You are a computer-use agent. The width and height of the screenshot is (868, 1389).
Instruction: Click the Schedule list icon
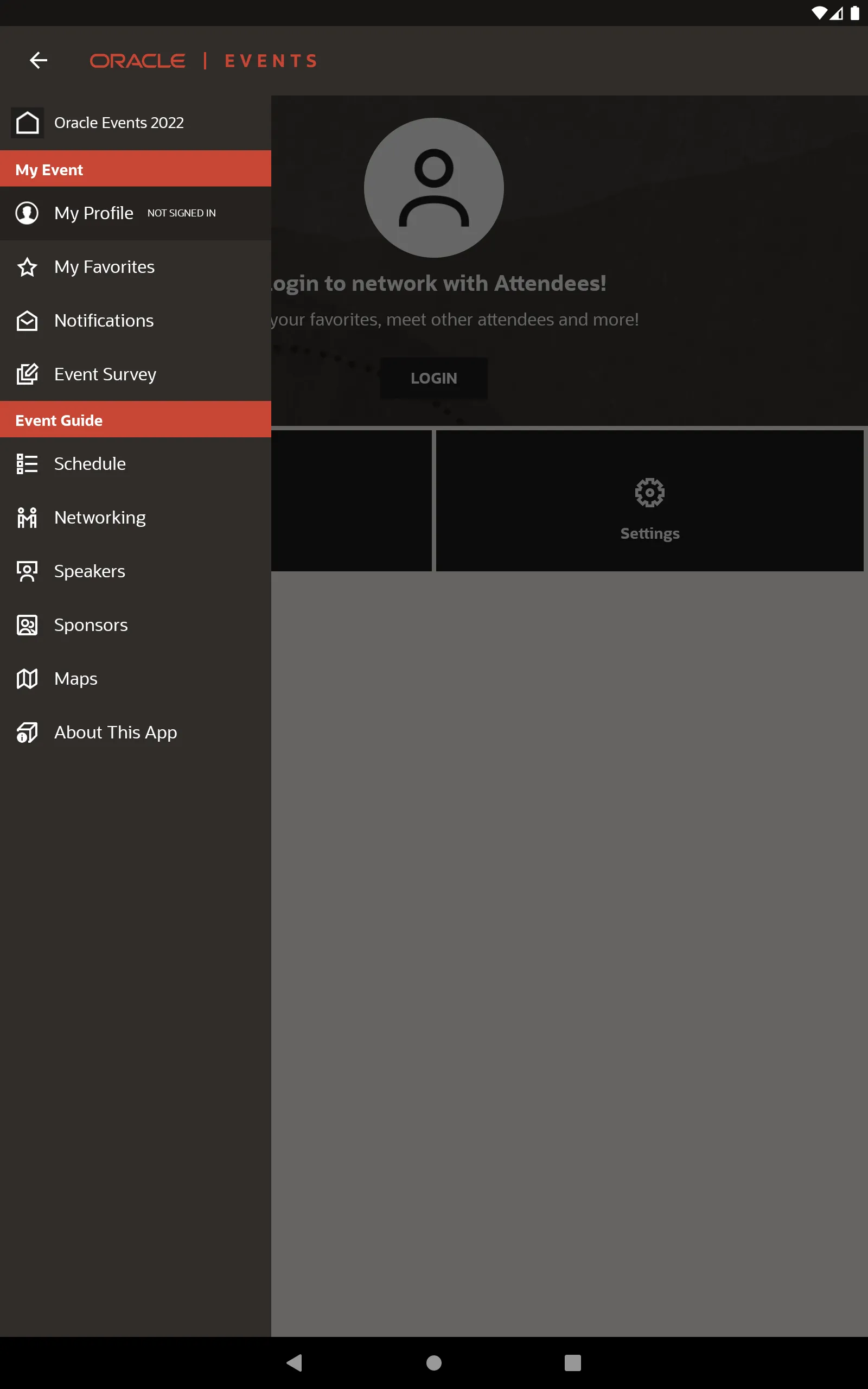click(x=27, y=464)
